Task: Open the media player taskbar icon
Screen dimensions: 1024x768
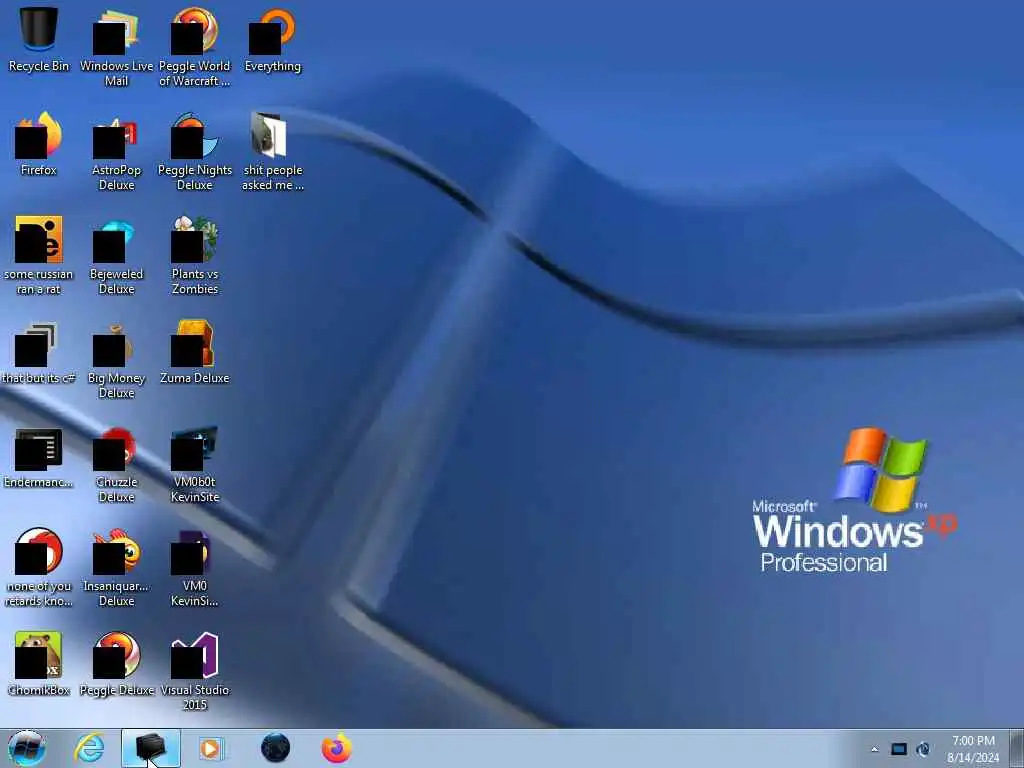Action: (x=211, y=748)
